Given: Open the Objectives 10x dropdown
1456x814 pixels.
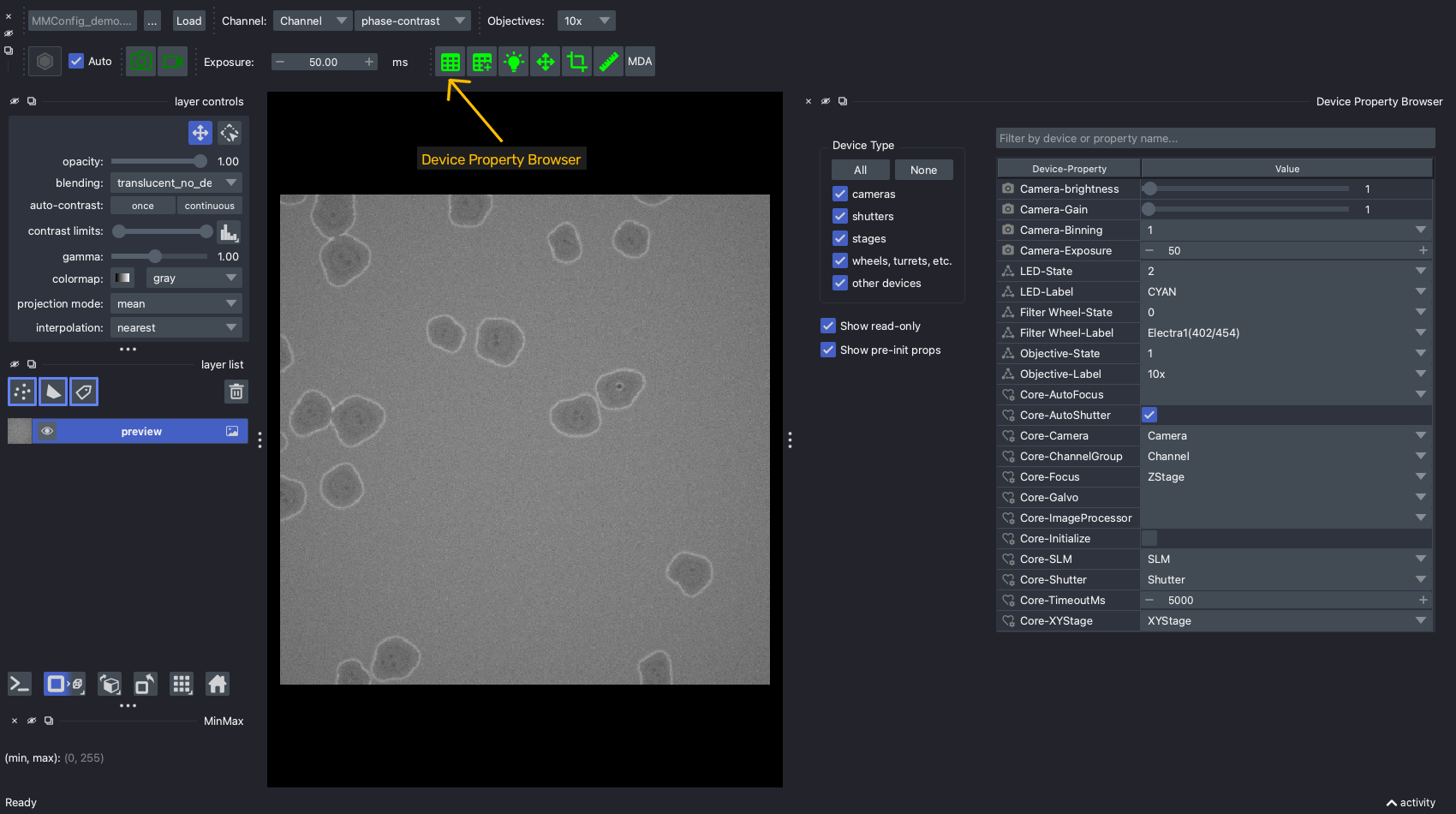Looking at the screenshot, I should coord(586,21).
